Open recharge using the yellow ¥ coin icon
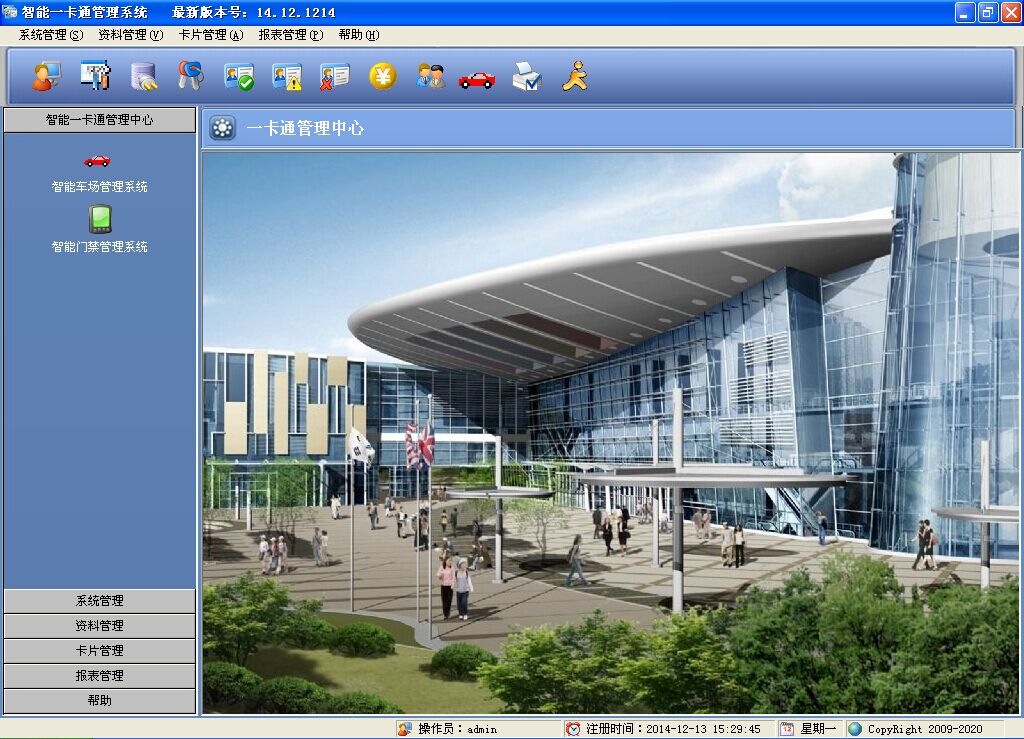The width and height of the screenshot is (1024, 739). (381, 75)
